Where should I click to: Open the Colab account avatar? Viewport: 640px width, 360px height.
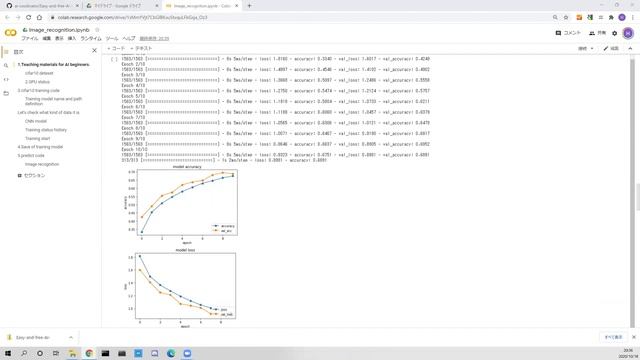pos(628,33)
